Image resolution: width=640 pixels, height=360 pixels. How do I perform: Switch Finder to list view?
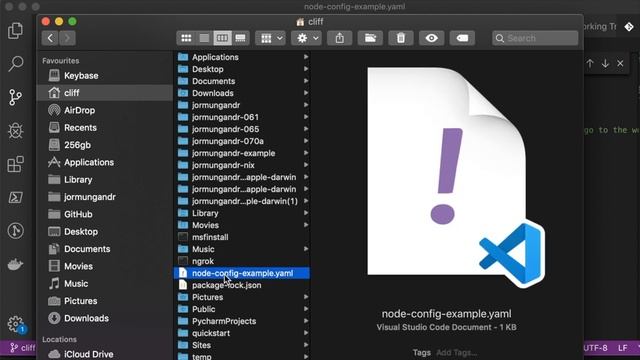coord(204,38)
